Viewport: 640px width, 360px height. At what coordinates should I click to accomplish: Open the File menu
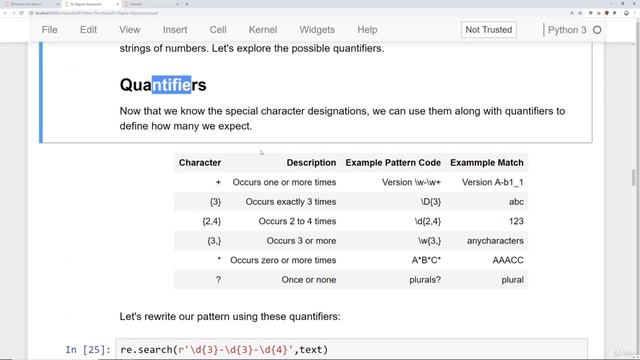coord(49,30)
